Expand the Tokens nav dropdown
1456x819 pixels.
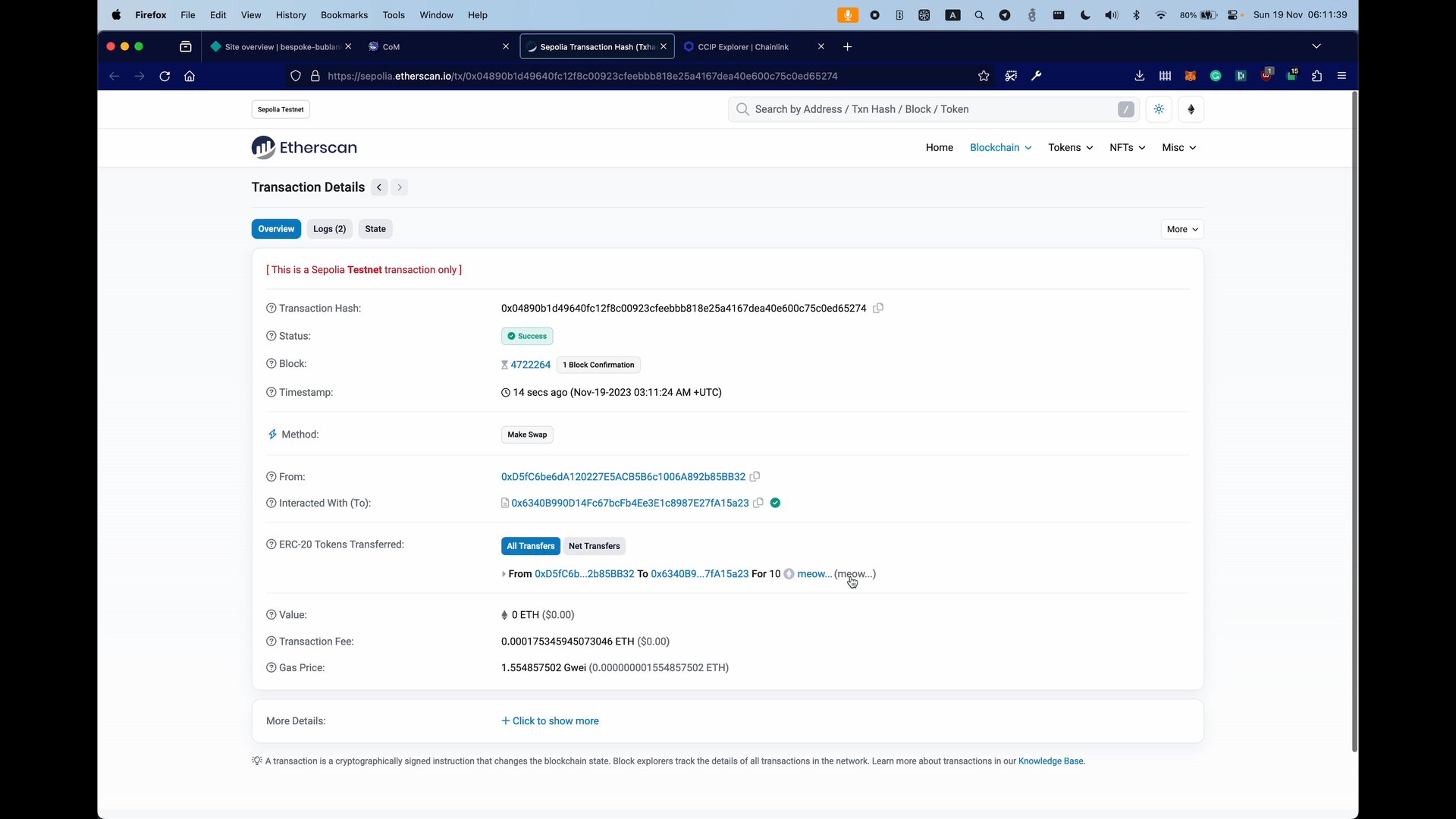pyautogui.click(x=1070, y=148)
